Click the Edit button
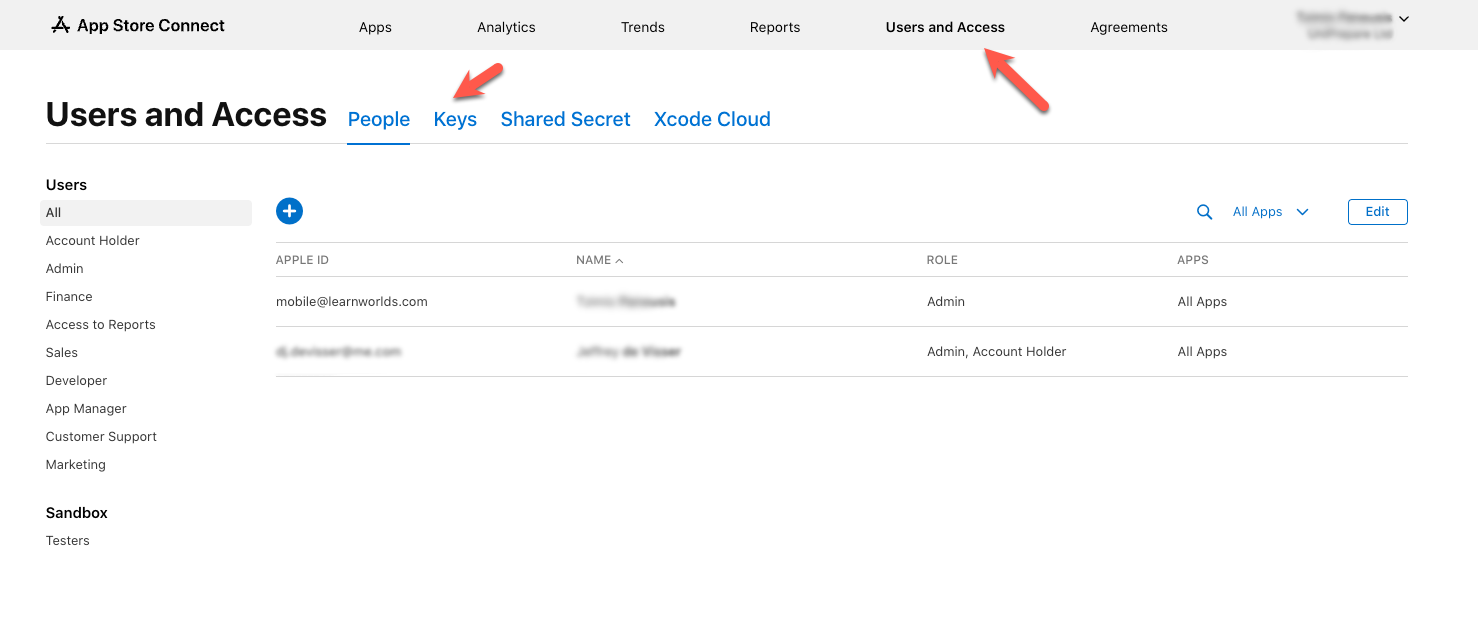 pos(1377,211)
